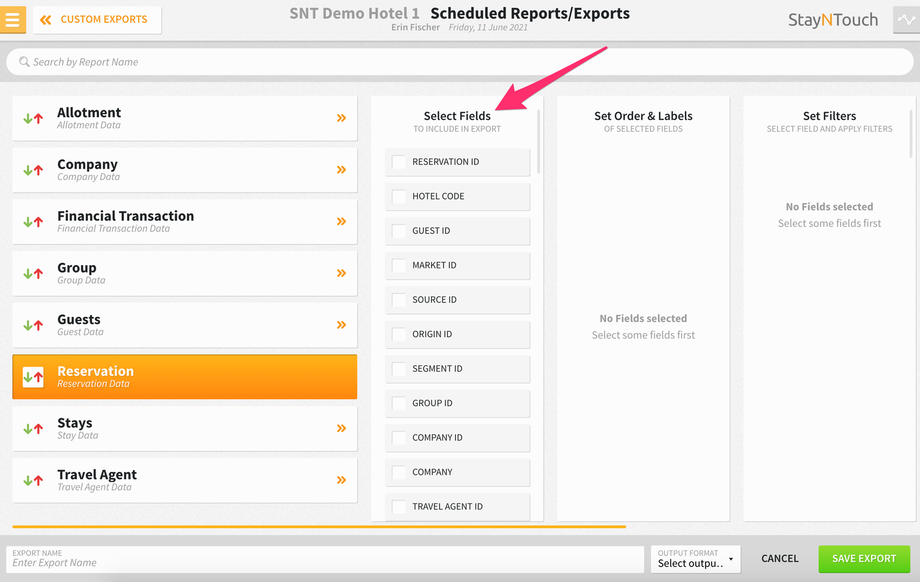The width and height of the screenshot is (920, 582).
Task: Expand Allotment with its double chevron
Action: coord(341,118)
